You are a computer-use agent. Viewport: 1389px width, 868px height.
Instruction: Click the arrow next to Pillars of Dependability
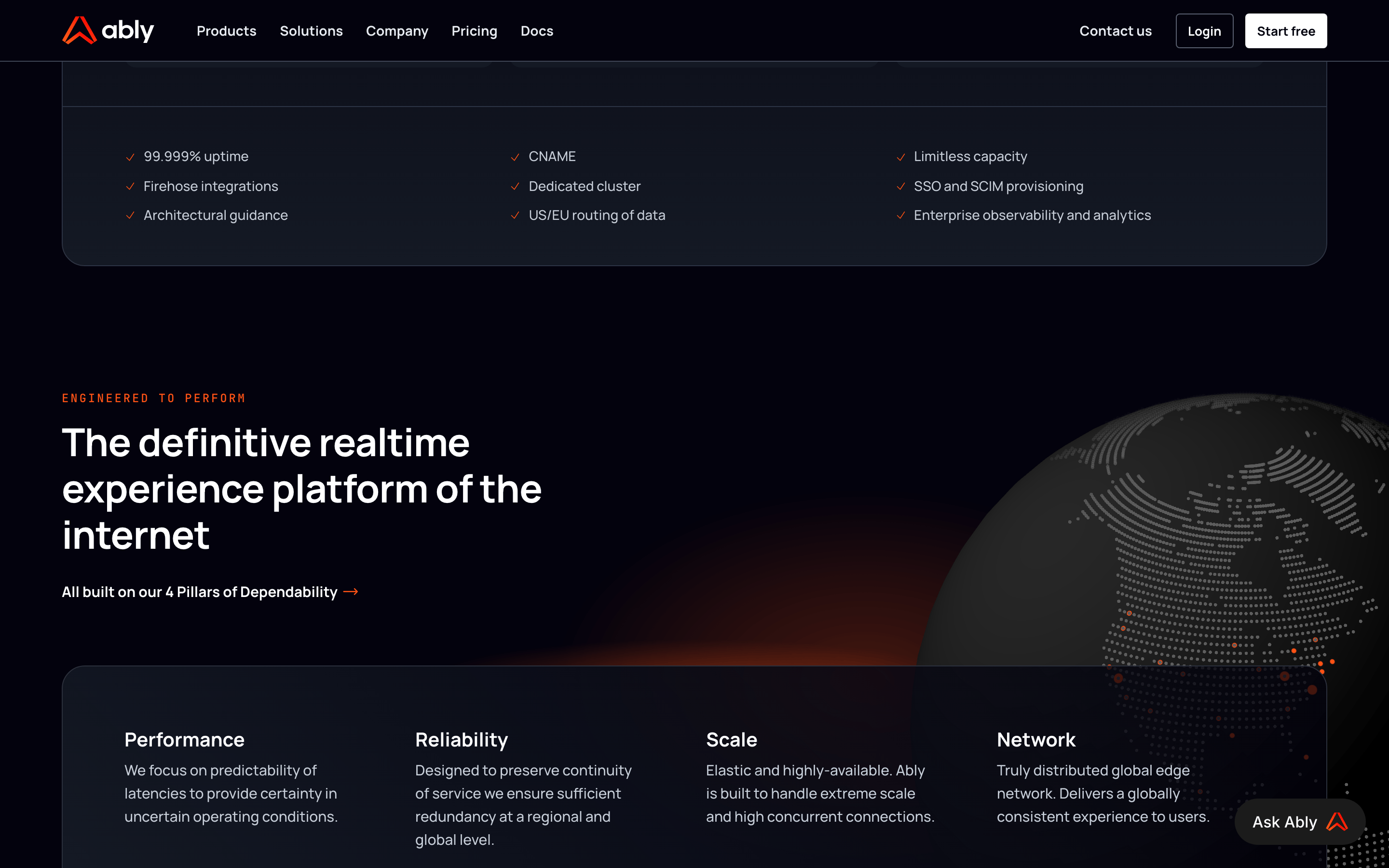tap(351, 591)
